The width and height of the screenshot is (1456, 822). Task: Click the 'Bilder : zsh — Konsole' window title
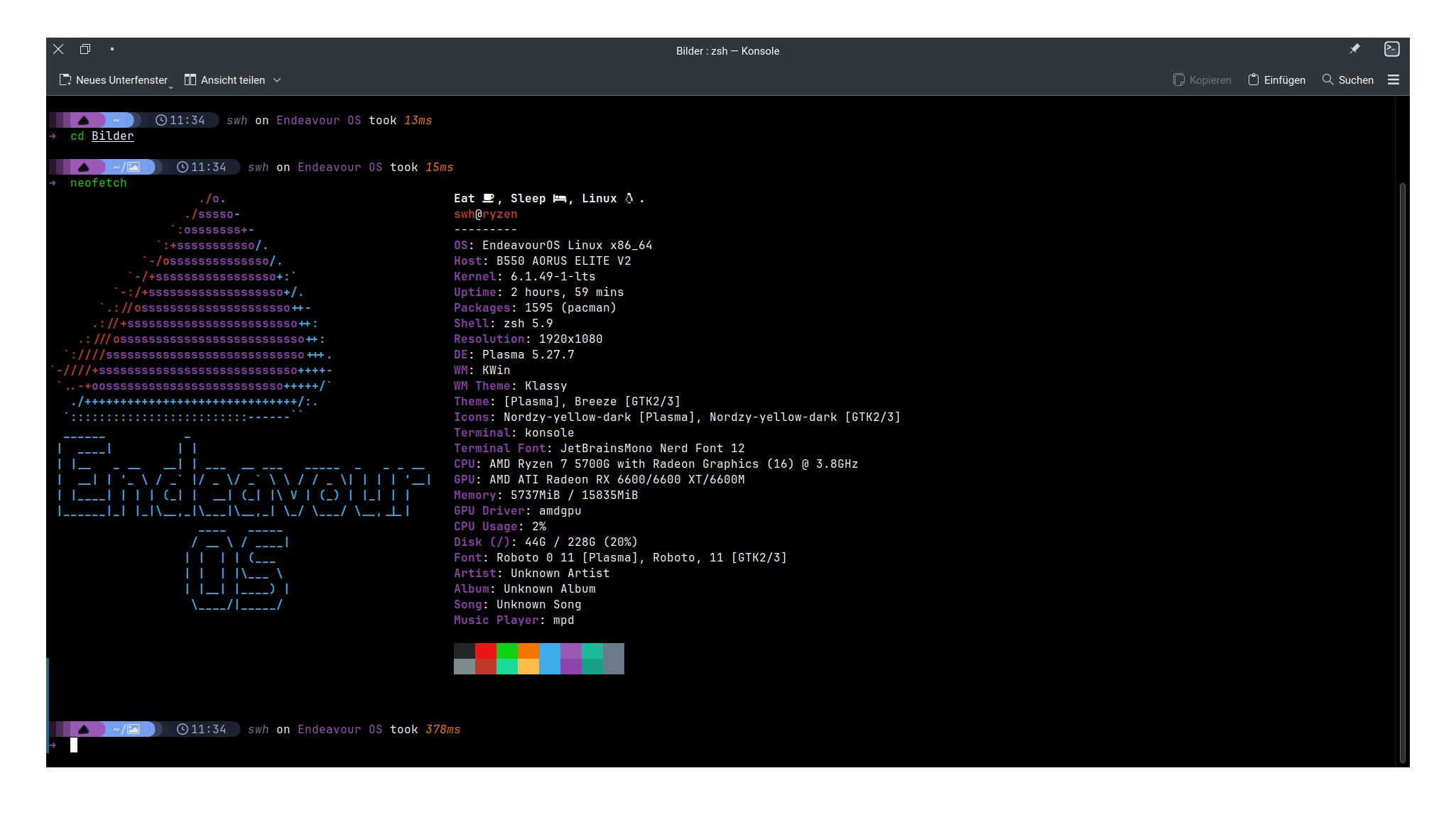[x=728, y=51]
